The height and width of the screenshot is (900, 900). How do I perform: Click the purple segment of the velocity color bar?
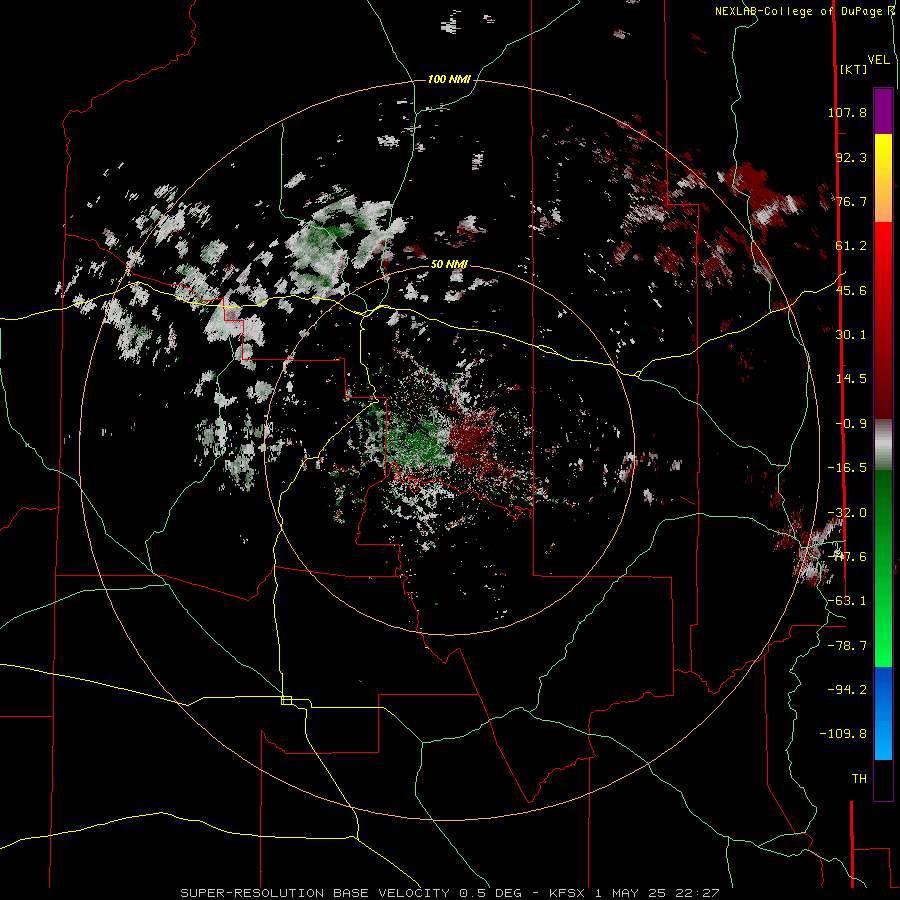(x=883, y=111)
